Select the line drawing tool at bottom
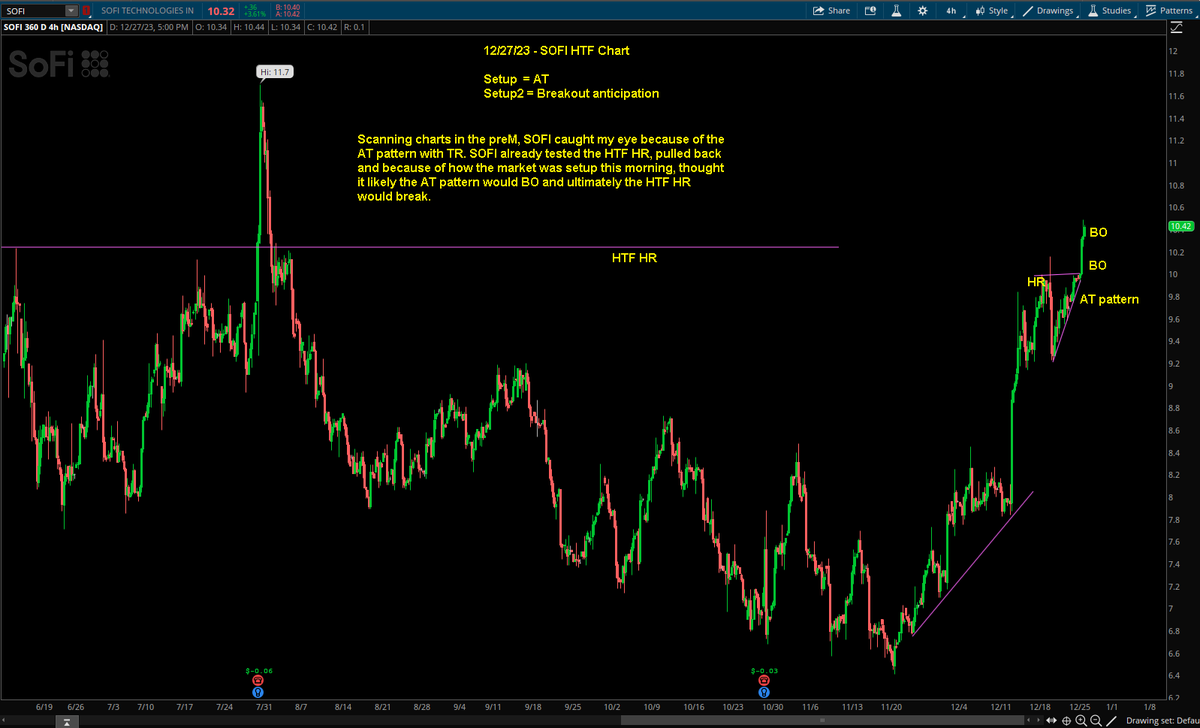The image size is (1200, 728). click(1111, 720)
